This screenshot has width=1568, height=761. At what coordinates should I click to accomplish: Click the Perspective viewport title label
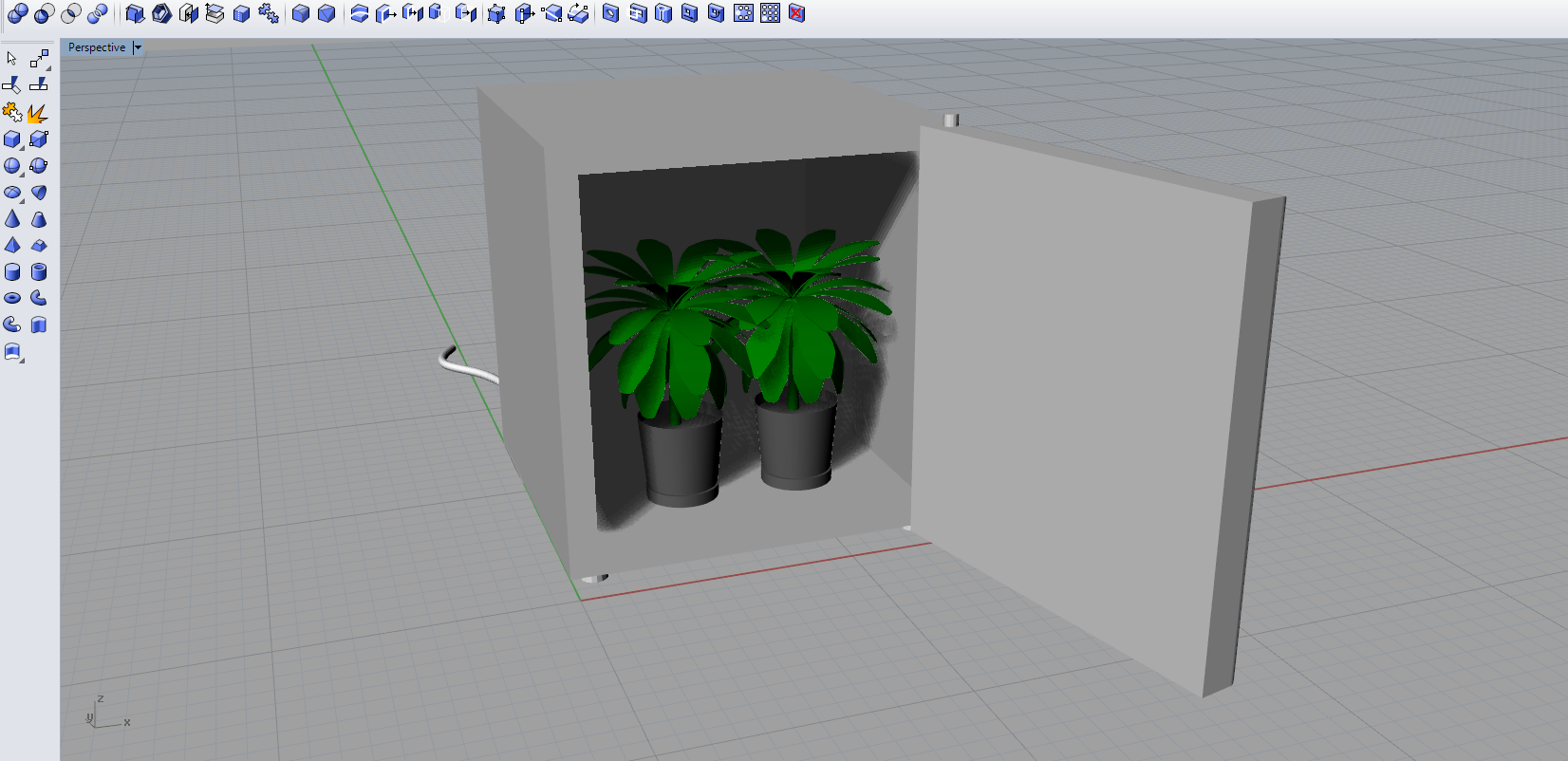click(96, 47)
